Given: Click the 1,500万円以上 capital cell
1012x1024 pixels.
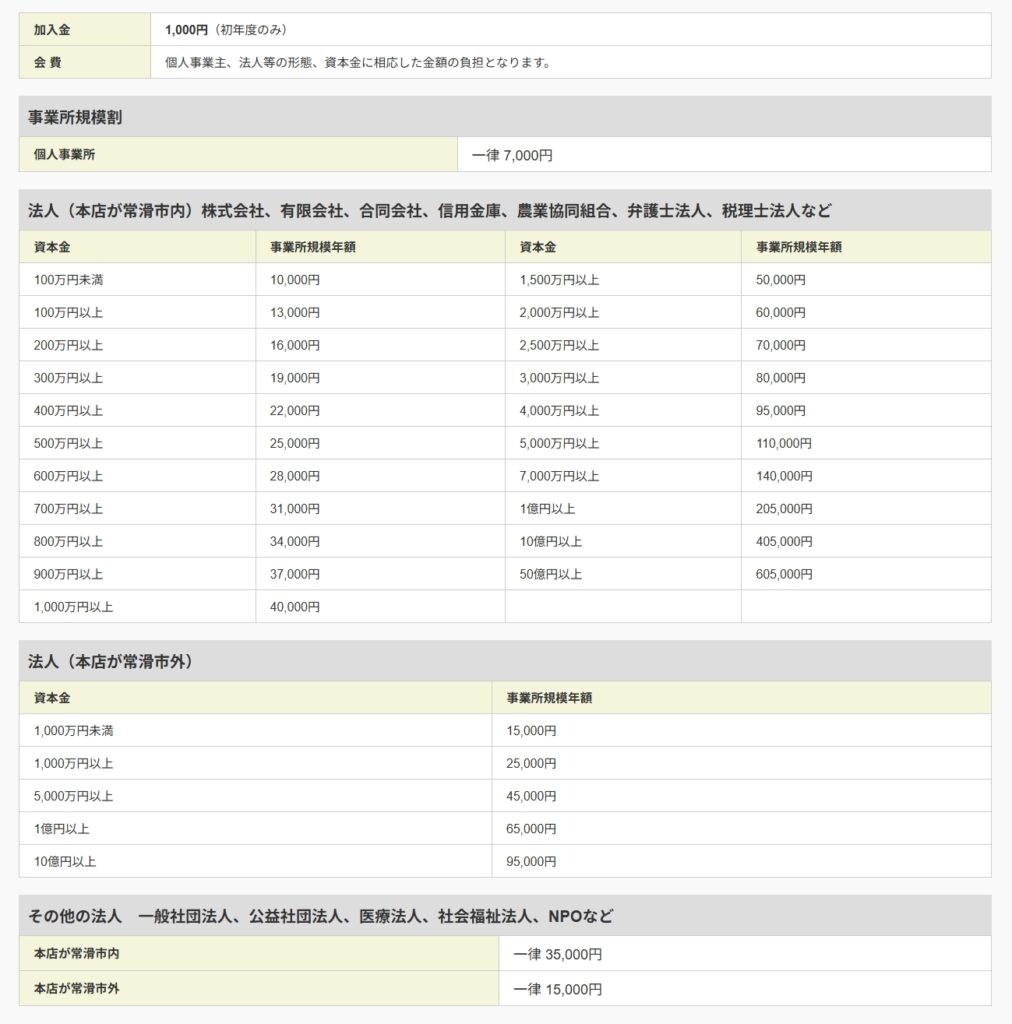Looking at the screenshot, I should [x=559, y=280].
